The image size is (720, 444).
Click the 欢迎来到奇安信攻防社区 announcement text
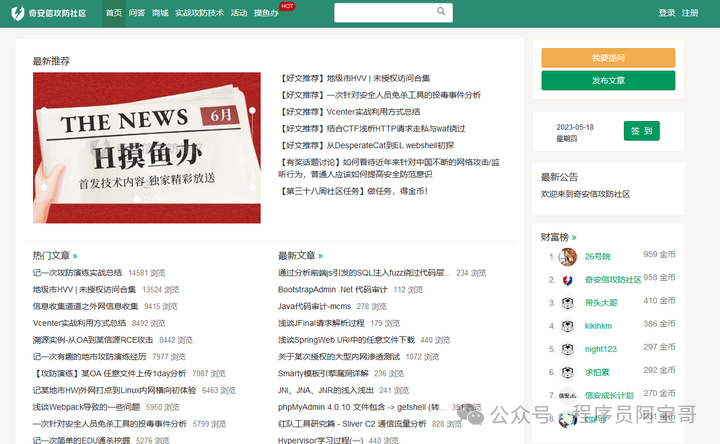[x=585, y=194]
